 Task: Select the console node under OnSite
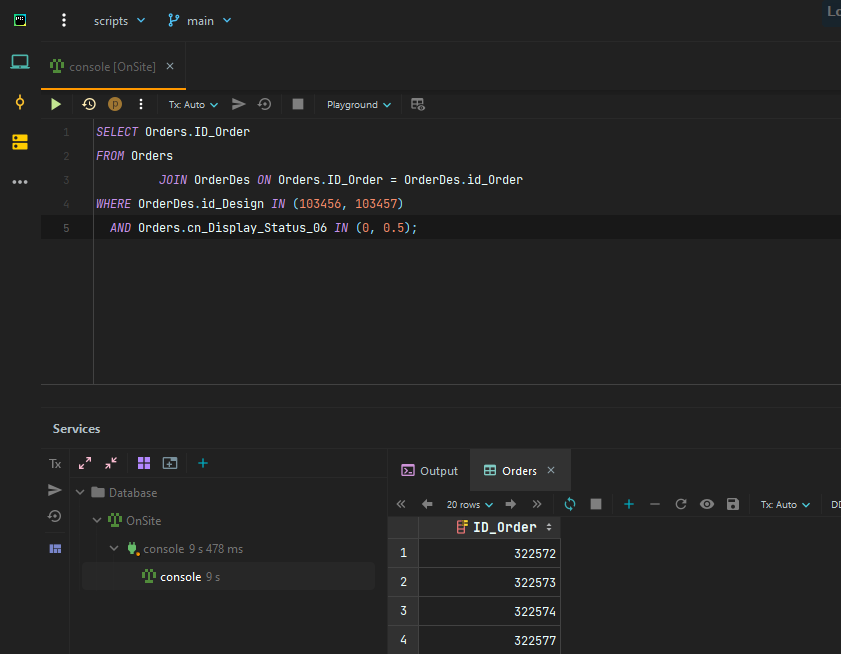tap(182, 576)
